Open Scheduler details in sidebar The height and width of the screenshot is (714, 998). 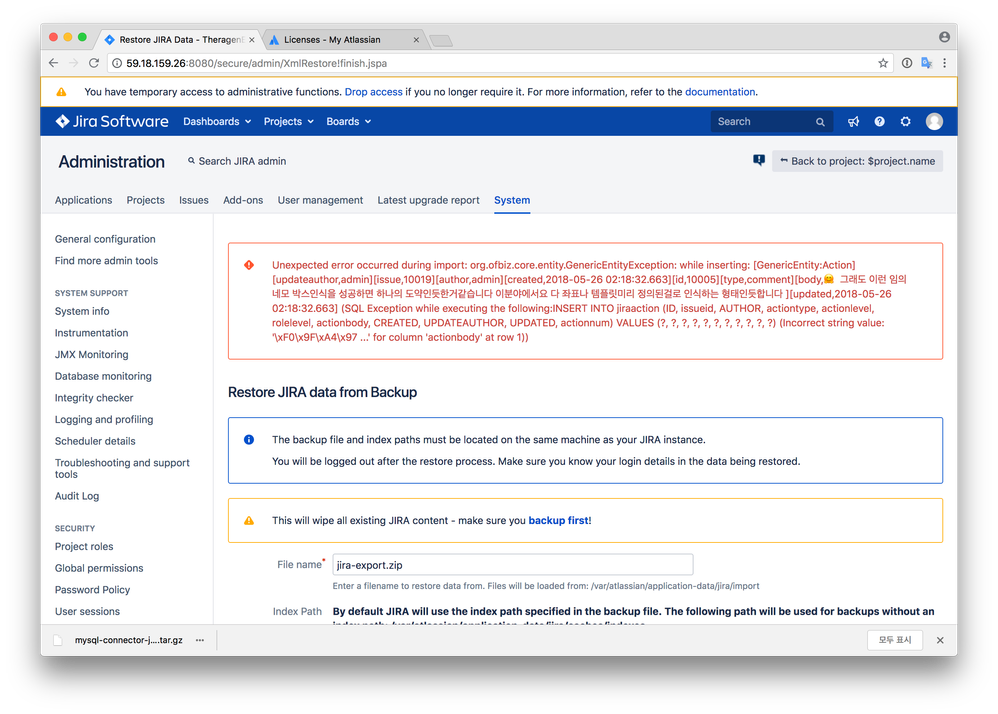(x=95, y=441)
